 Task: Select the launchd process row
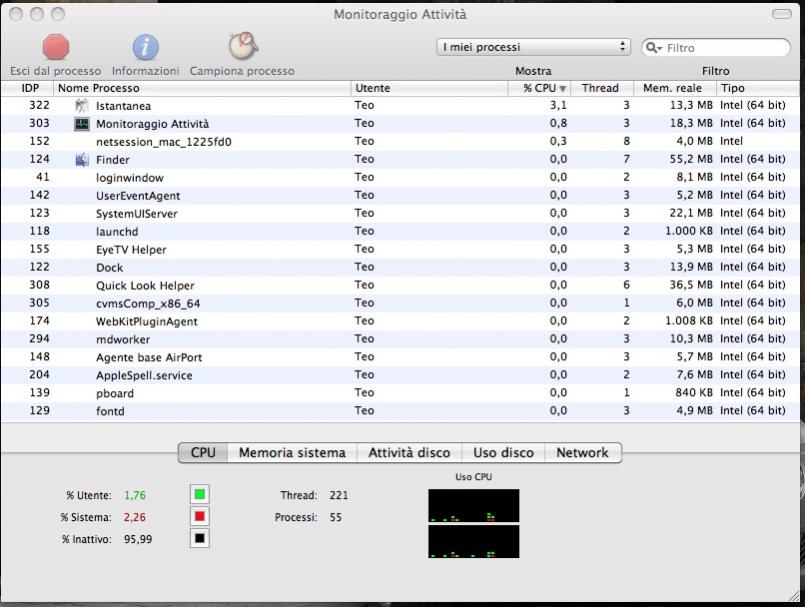click(400, 232)
